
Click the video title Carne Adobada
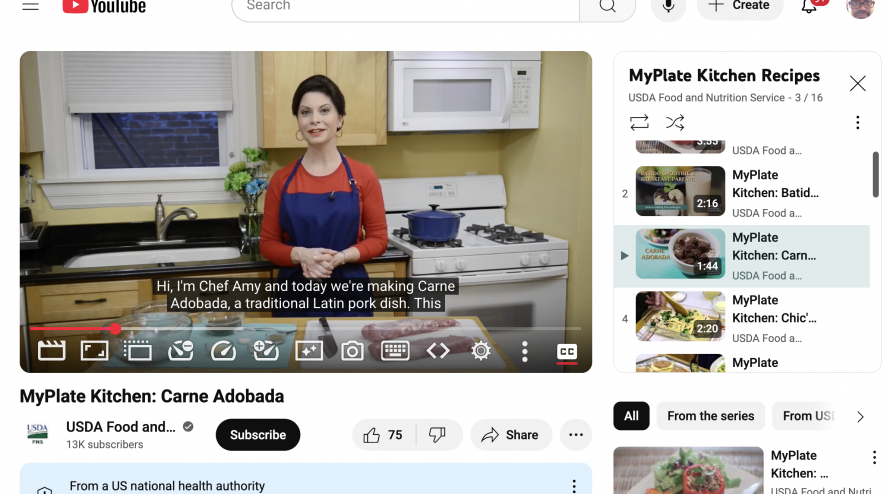pyautogui.click(x=152, y=396)
